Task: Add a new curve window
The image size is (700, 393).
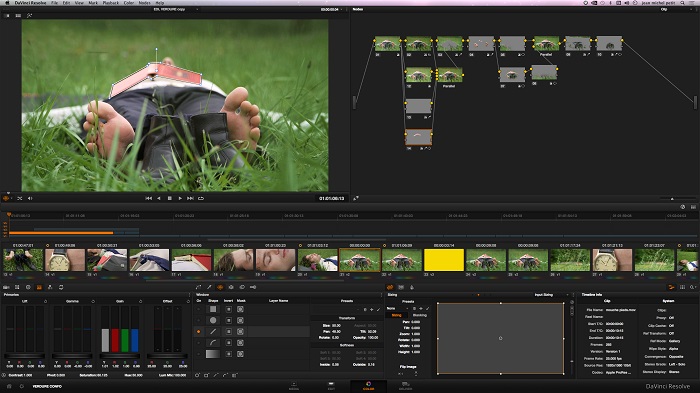Action: [x=225, y=375]
